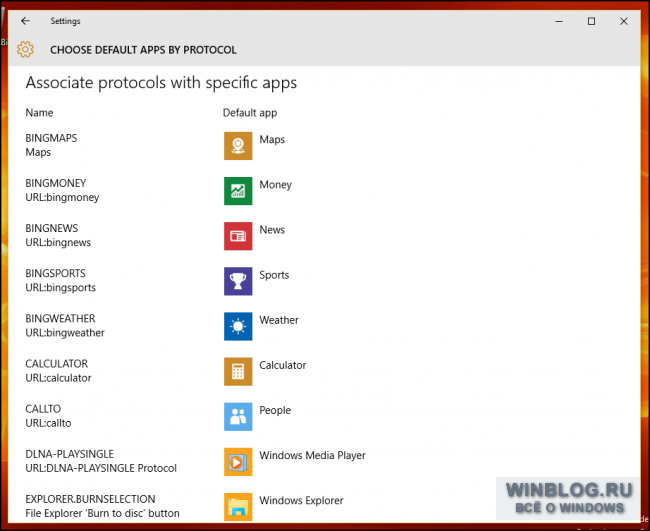The height and width of the screenshot is (531, 650).
Task: Close the Settings window
Action: pos(623,21)
